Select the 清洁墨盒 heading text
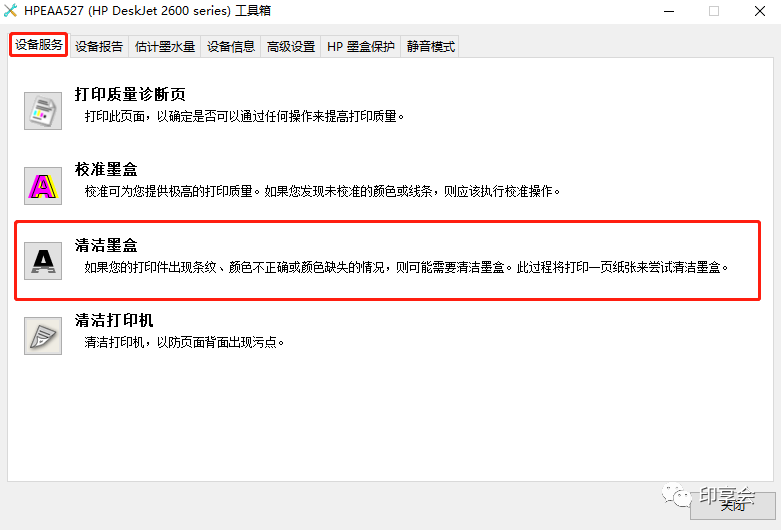The width and height of the screenshot is (781, 530). (x=106, y=245)
